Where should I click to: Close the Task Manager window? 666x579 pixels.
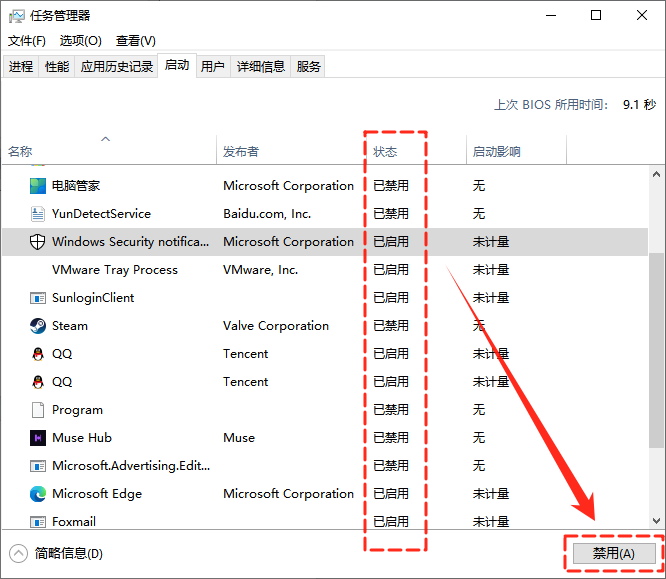pyautogui.click(x=642, y=16)
